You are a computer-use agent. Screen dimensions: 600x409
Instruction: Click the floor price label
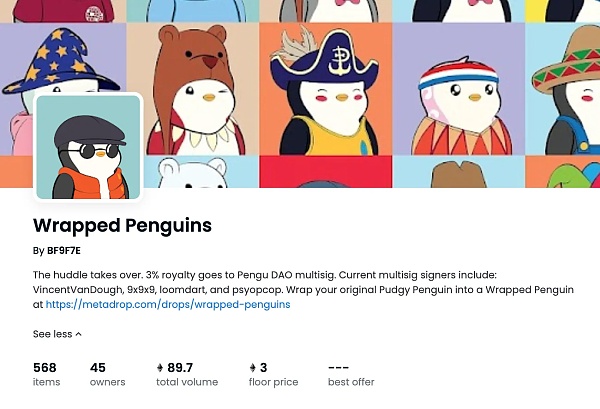[x=273, y=382]
